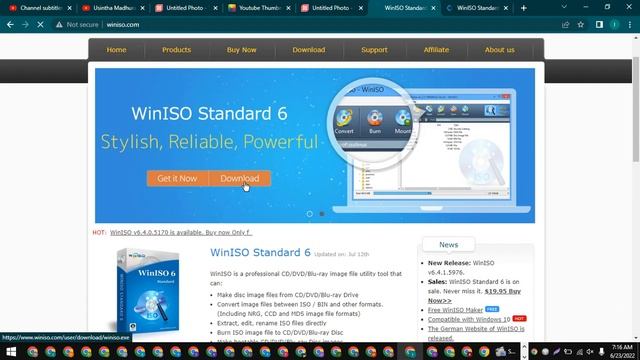Open the Windows Start menu
The image size is (640, 360).
point(11,351)
